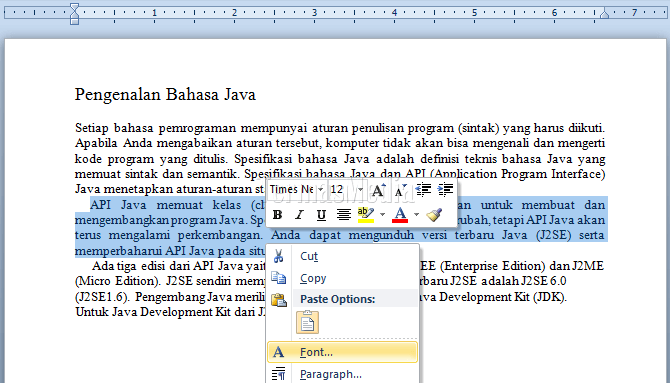The image size is (670, 383).
Task: Click the right indent marker on ruler
Action: [x=604, y=14]
